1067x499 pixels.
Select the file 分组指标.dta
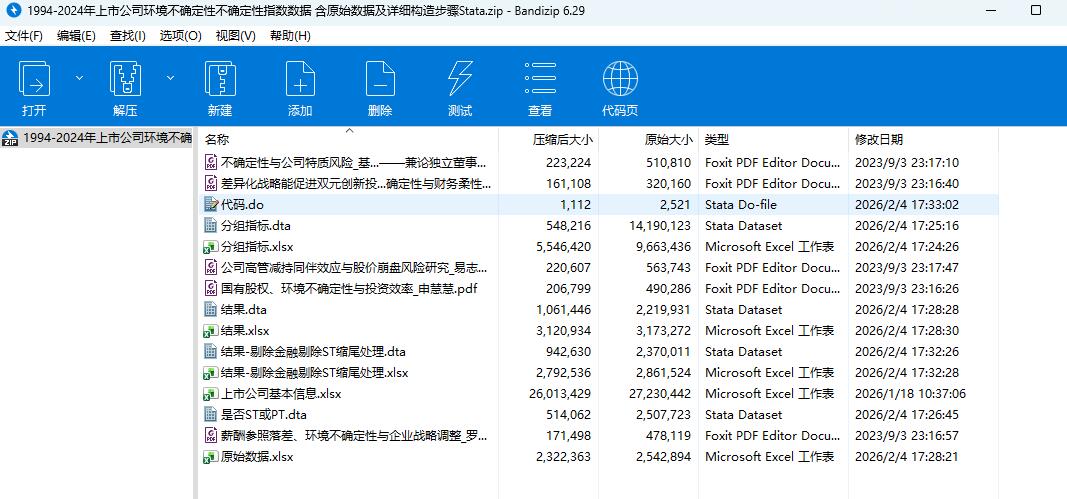click(x=256, y=225)
